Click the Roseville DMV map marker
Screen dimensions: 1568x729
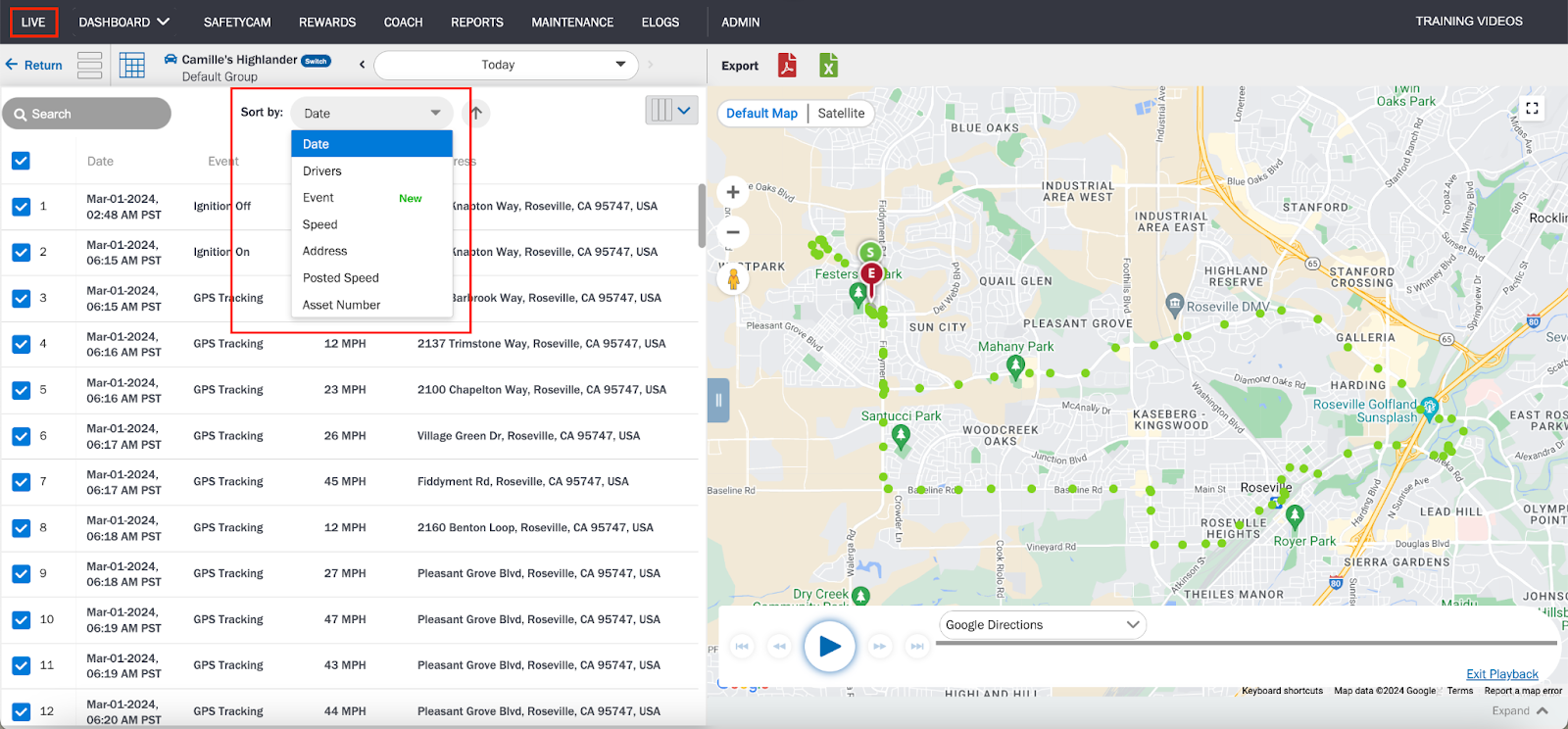[1174, 306]
